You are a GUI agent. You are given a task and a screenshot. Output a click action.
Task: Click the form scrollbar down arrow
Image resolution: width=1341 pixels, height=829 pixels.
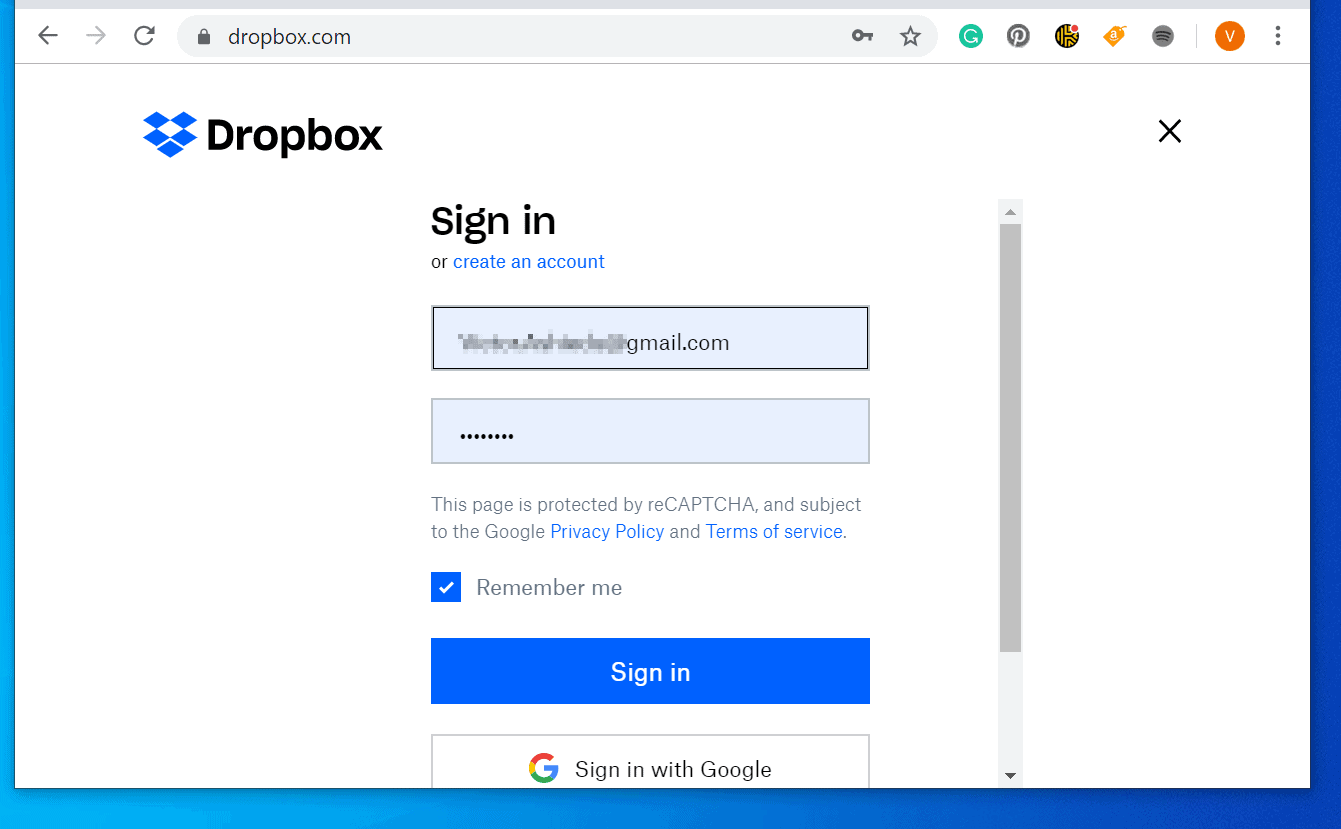1010,775
